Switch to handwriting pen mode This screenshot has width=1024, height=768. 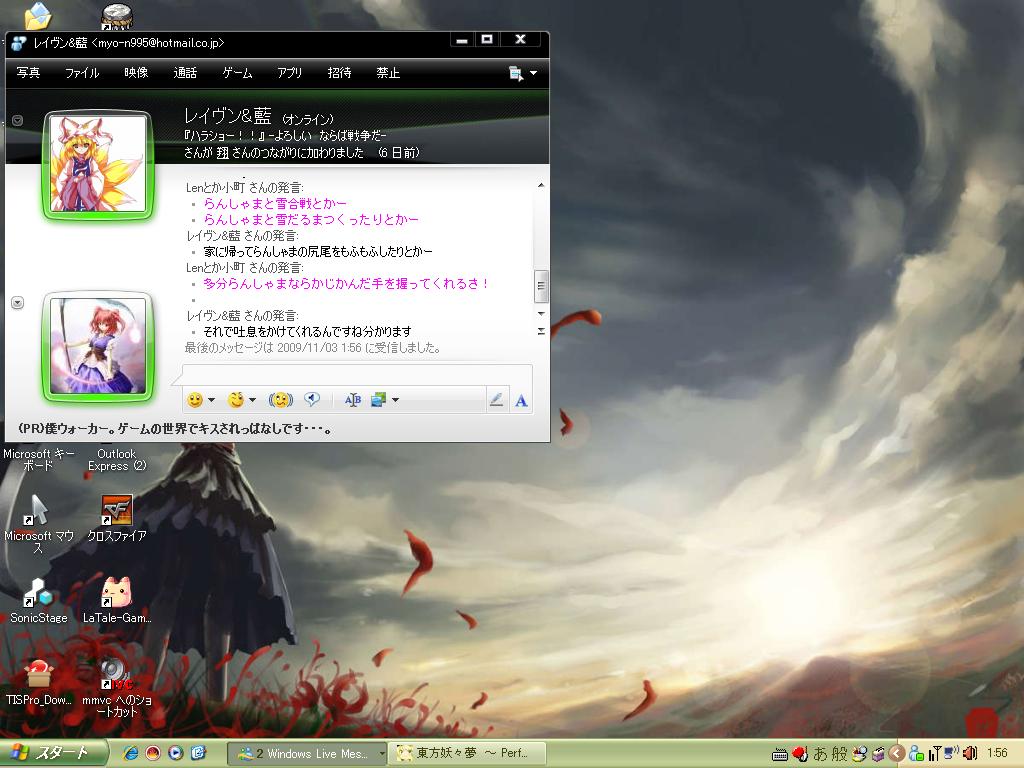(x=496, y=400)
